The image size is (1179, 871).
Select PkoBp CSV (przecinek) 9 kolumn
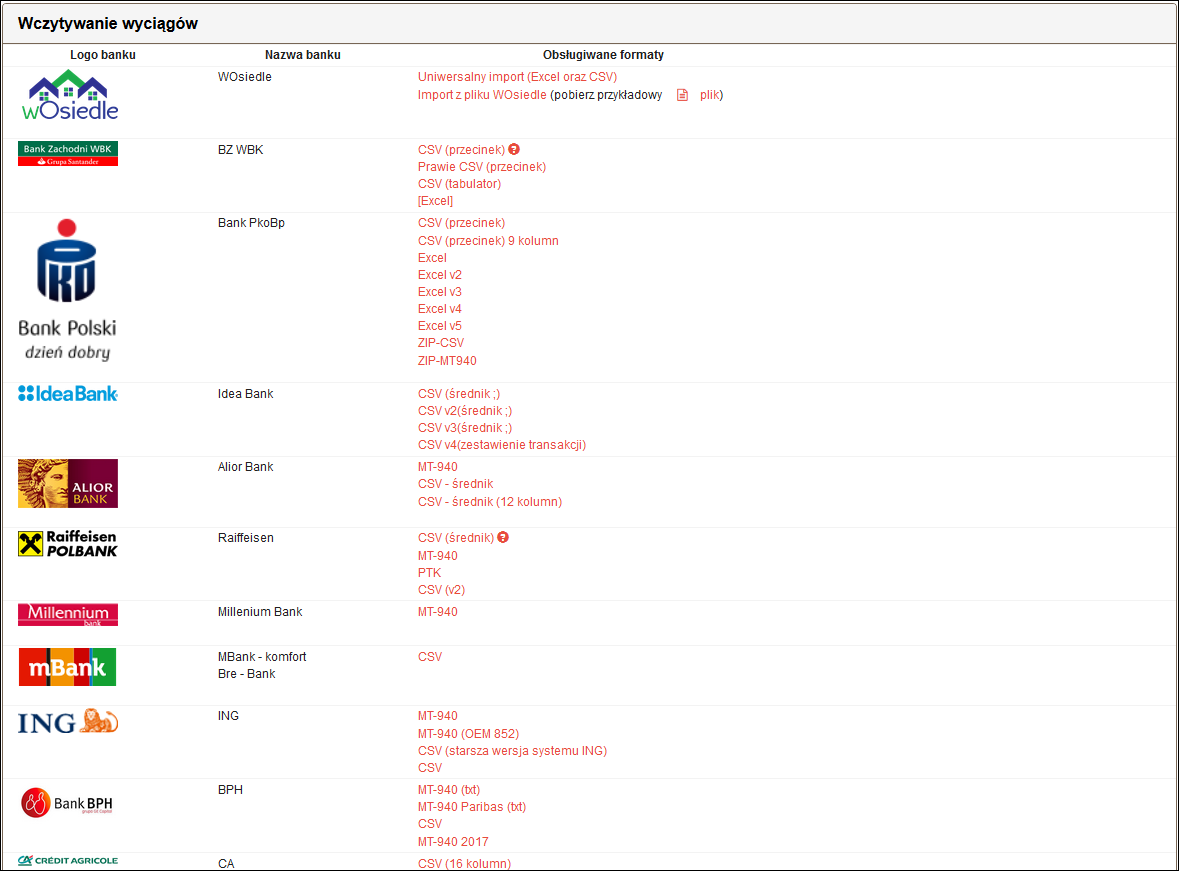(488, 241)
